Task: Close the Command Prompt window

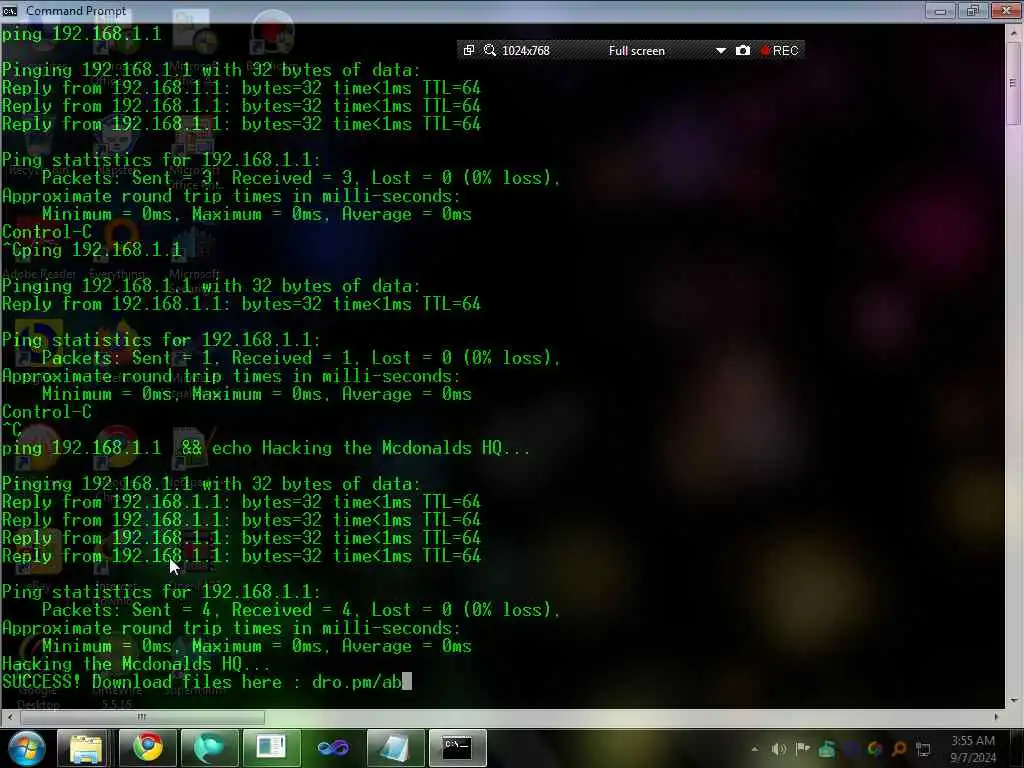Action: (1006, 10)
